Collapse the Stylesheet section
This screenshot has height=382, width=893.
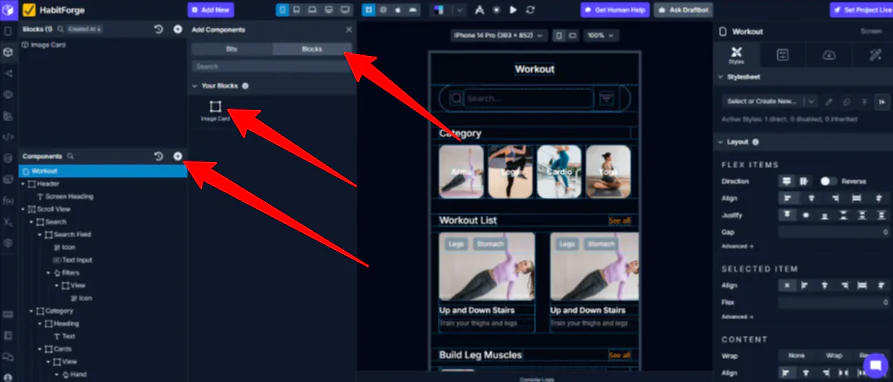[721, 77]
